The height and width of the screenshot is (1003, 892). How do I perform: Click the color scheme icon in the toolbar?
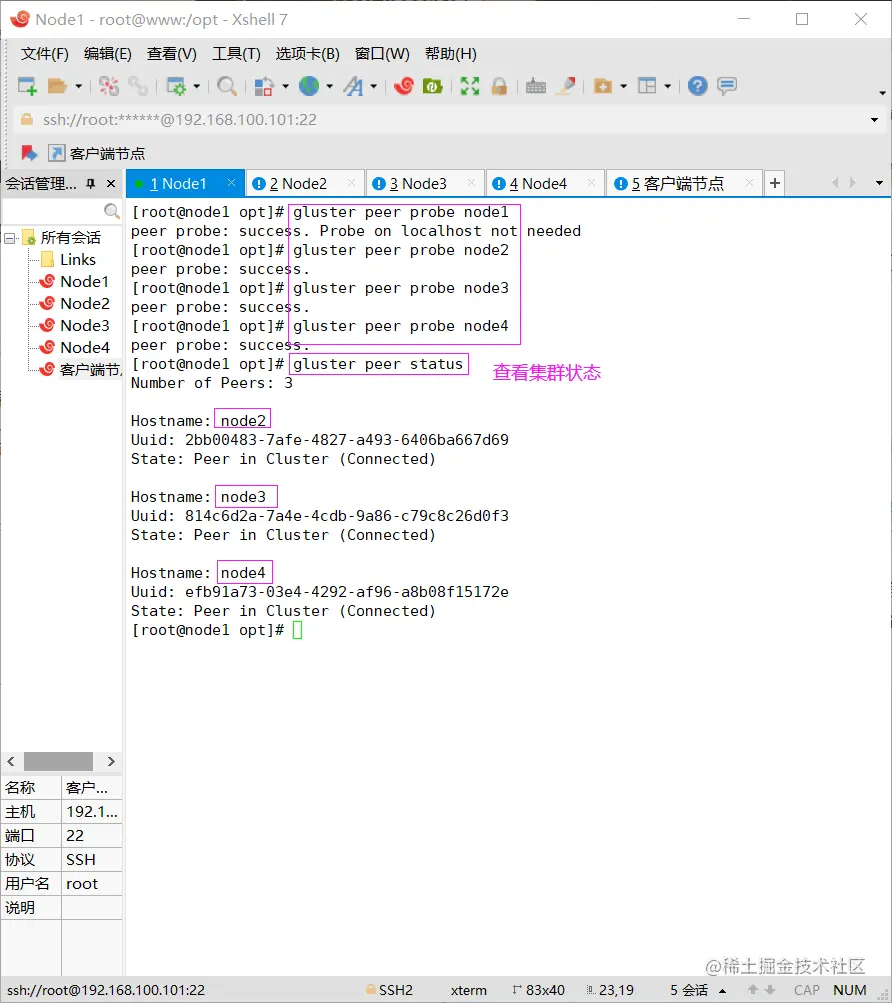point(264,86)
